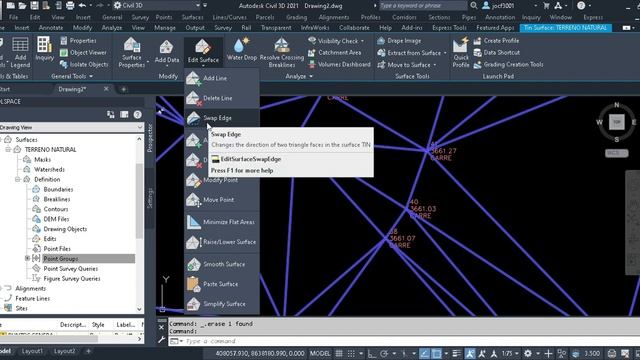Switch to the Prospector side tab
This screenshot has height=360, width=640.
coord(150,138)
